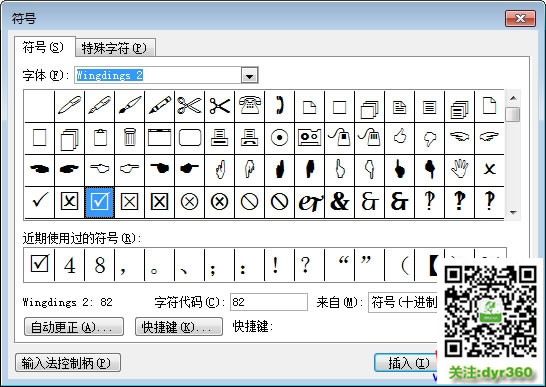Pick the thumbs up symbol
This screenshot has height=387, width=546.
pos(399,138)
